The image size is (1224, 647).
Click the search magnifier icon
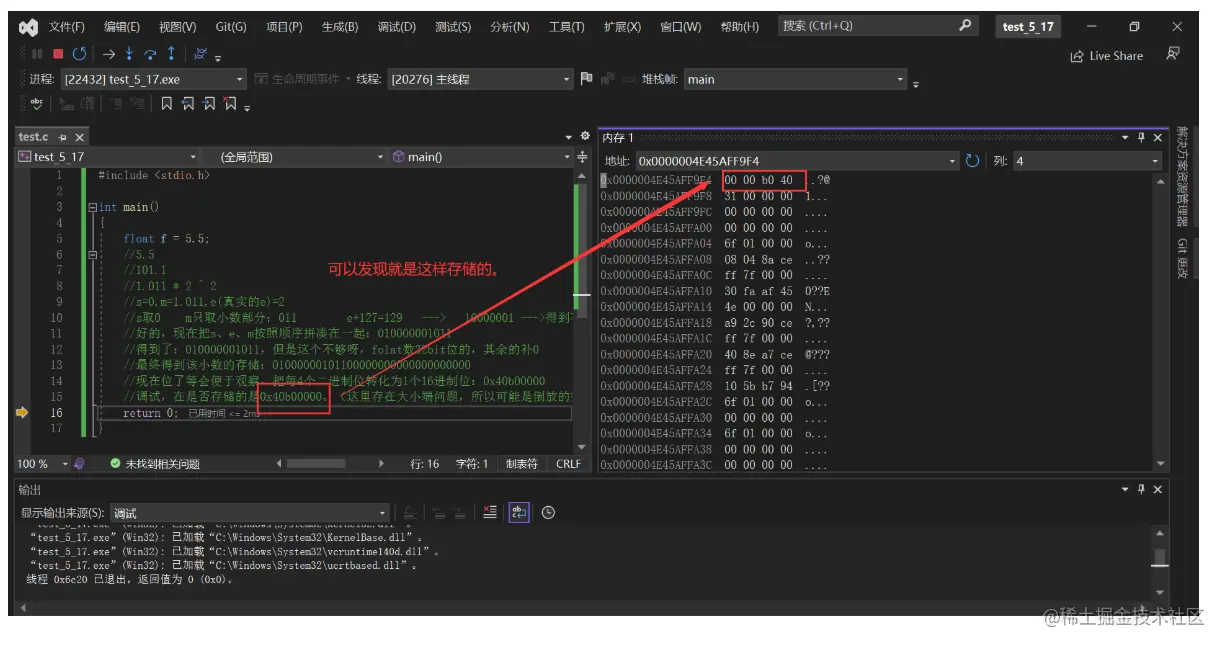tap(965, 26)
